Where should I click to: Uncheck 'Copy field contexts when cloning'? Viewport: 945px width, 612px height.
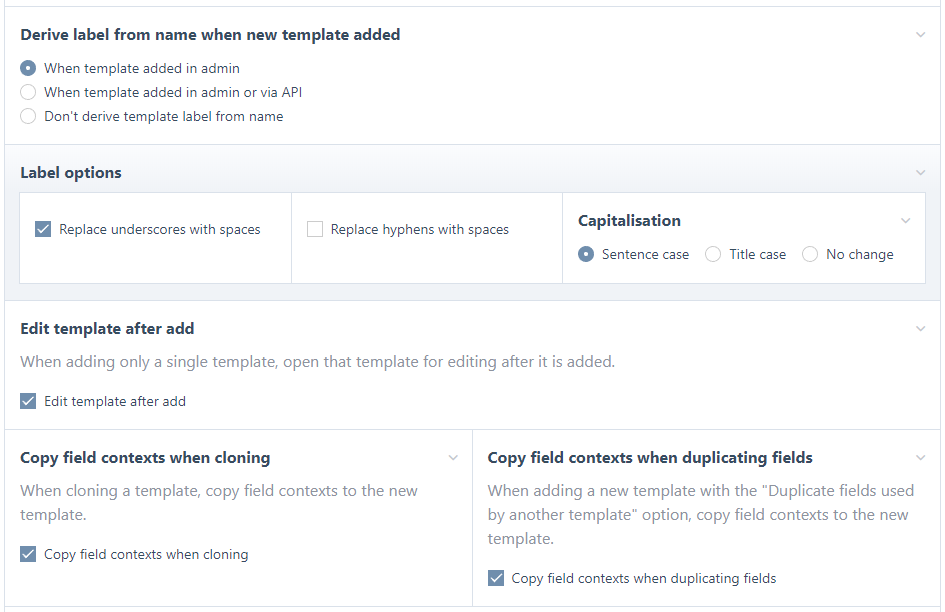tap(28, 554)
